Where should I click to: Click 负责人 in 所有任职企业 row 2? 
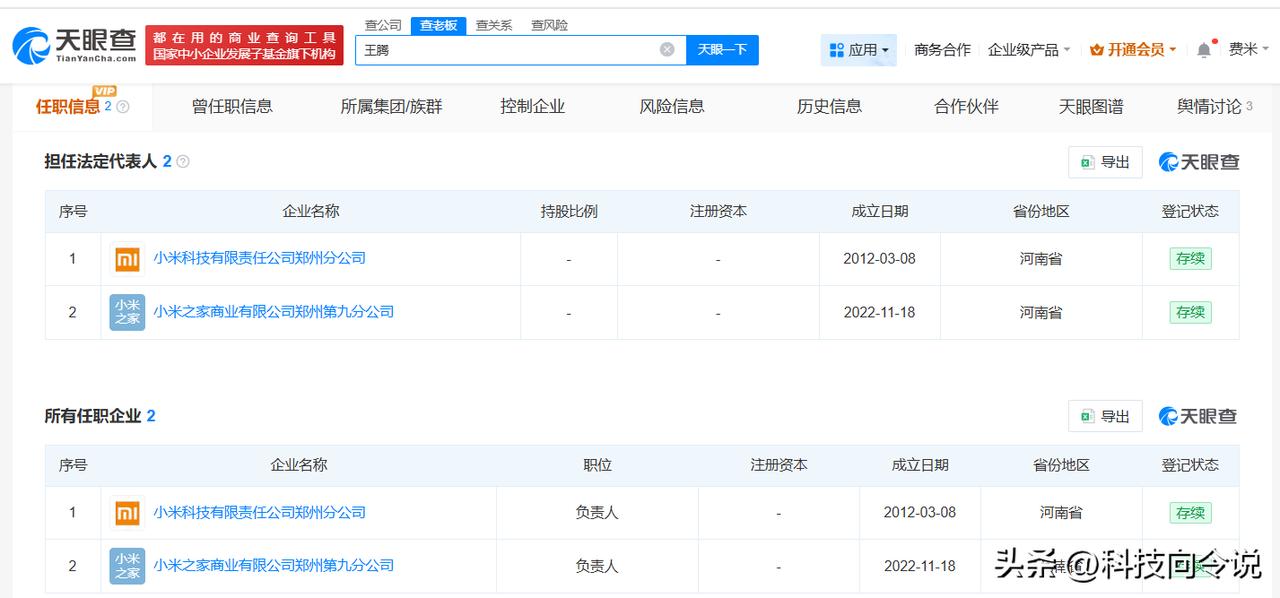click(x=597, y=566)
